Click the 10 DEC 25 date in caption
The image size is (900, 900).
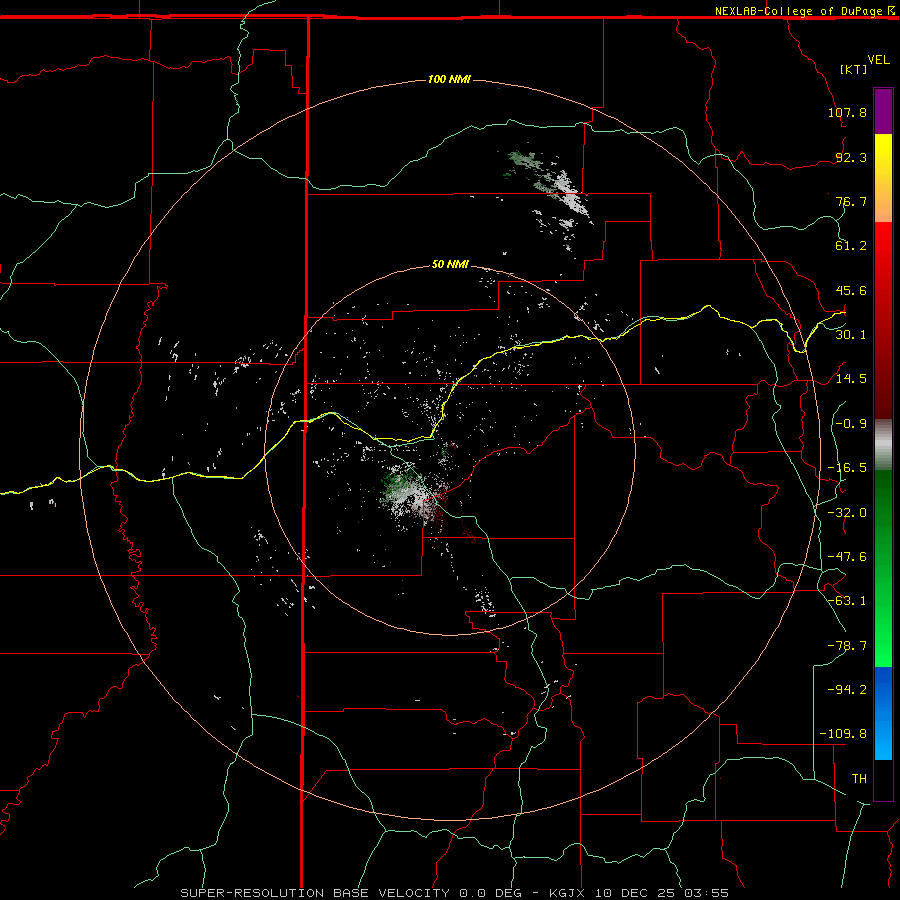[x=637, y=893]
